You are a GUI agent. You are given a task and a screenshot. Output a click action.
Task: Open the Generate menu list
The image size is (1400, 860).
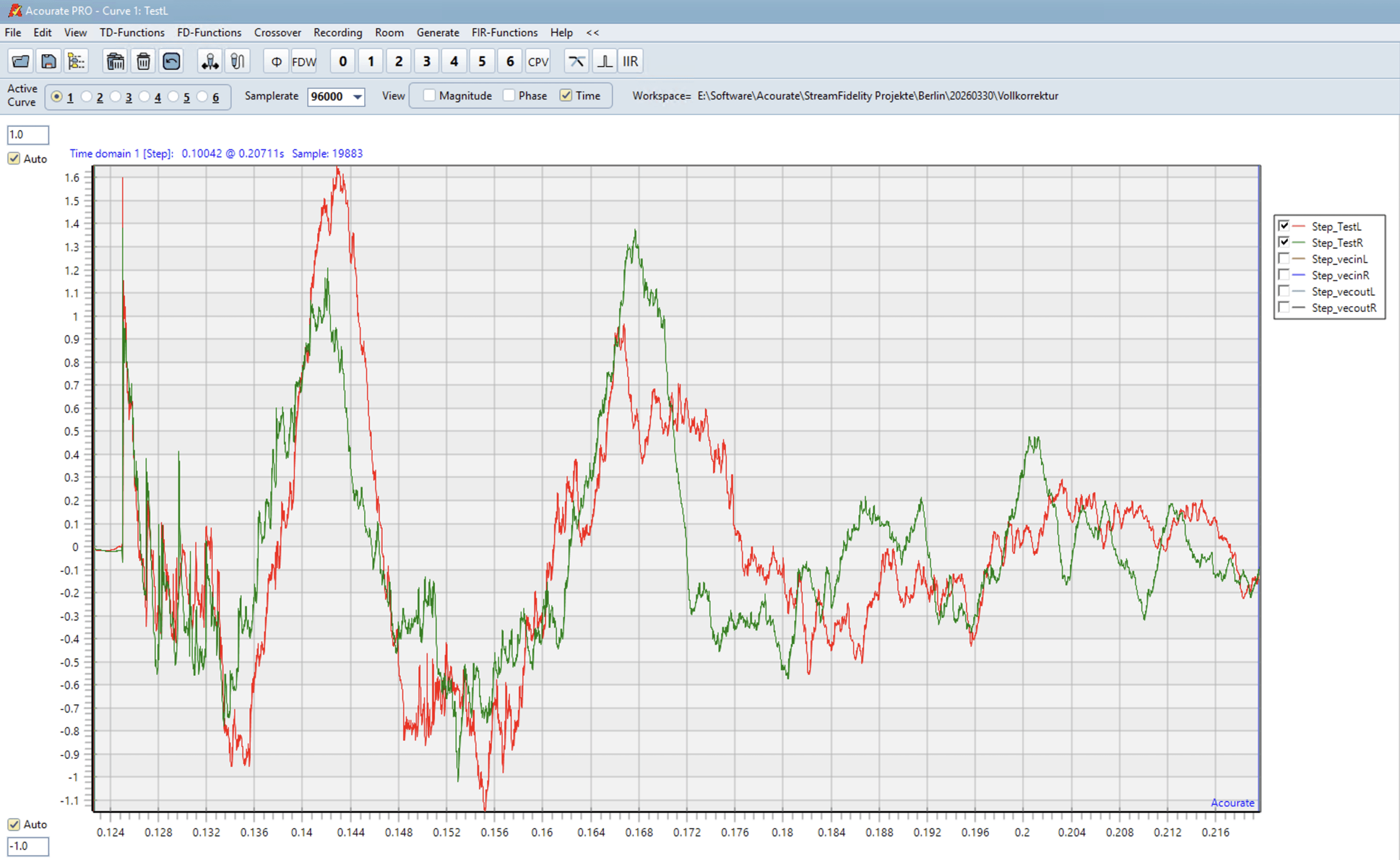(x=437, y=32)
